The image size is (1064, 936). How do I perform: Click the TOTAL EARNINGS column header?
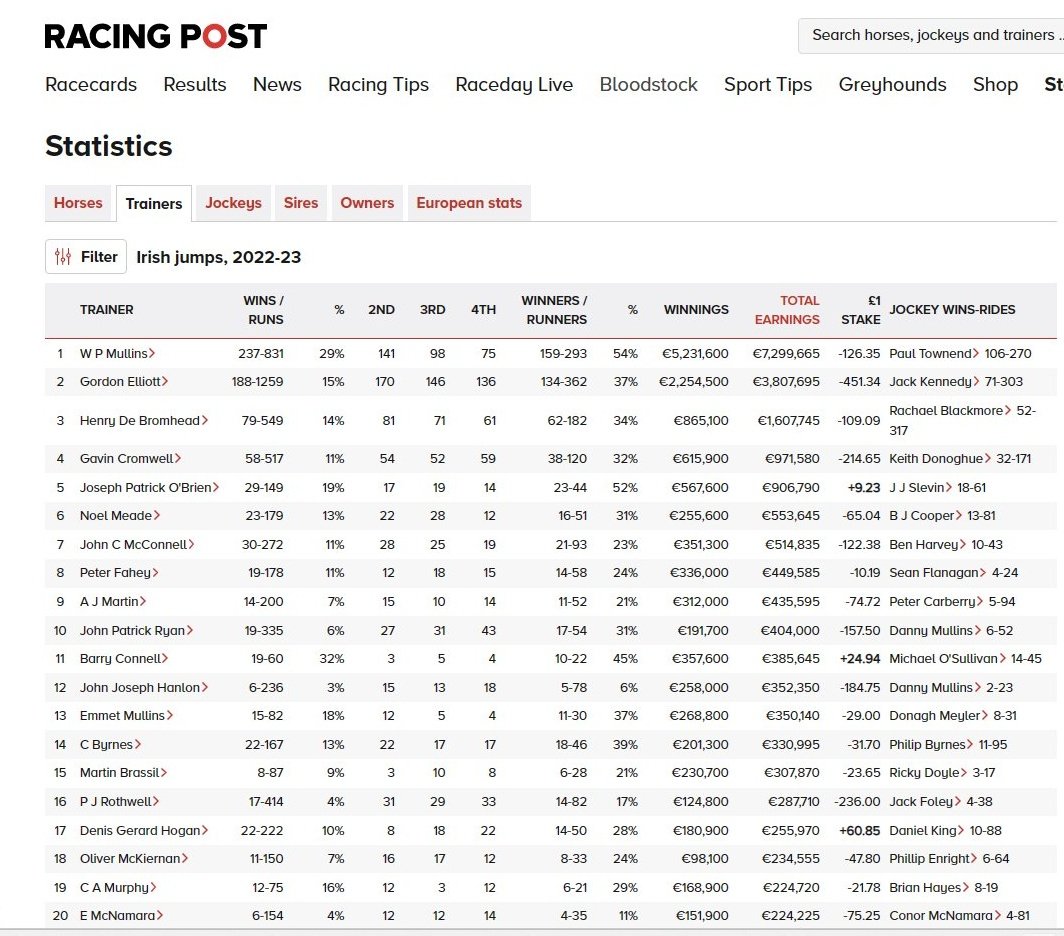(787, 310)
